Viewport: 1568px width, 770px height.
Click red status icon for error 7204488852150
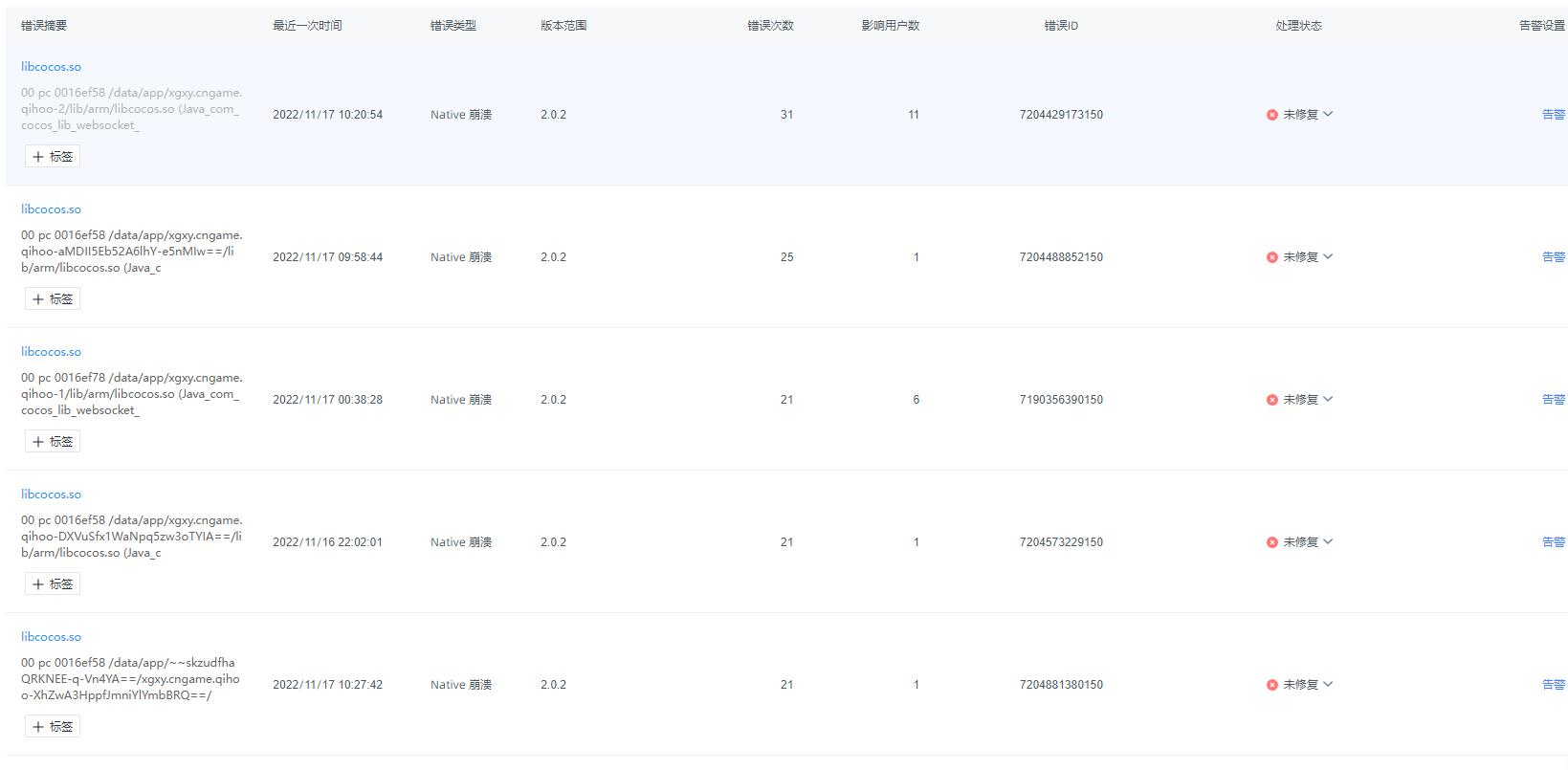click(1271, 257)
